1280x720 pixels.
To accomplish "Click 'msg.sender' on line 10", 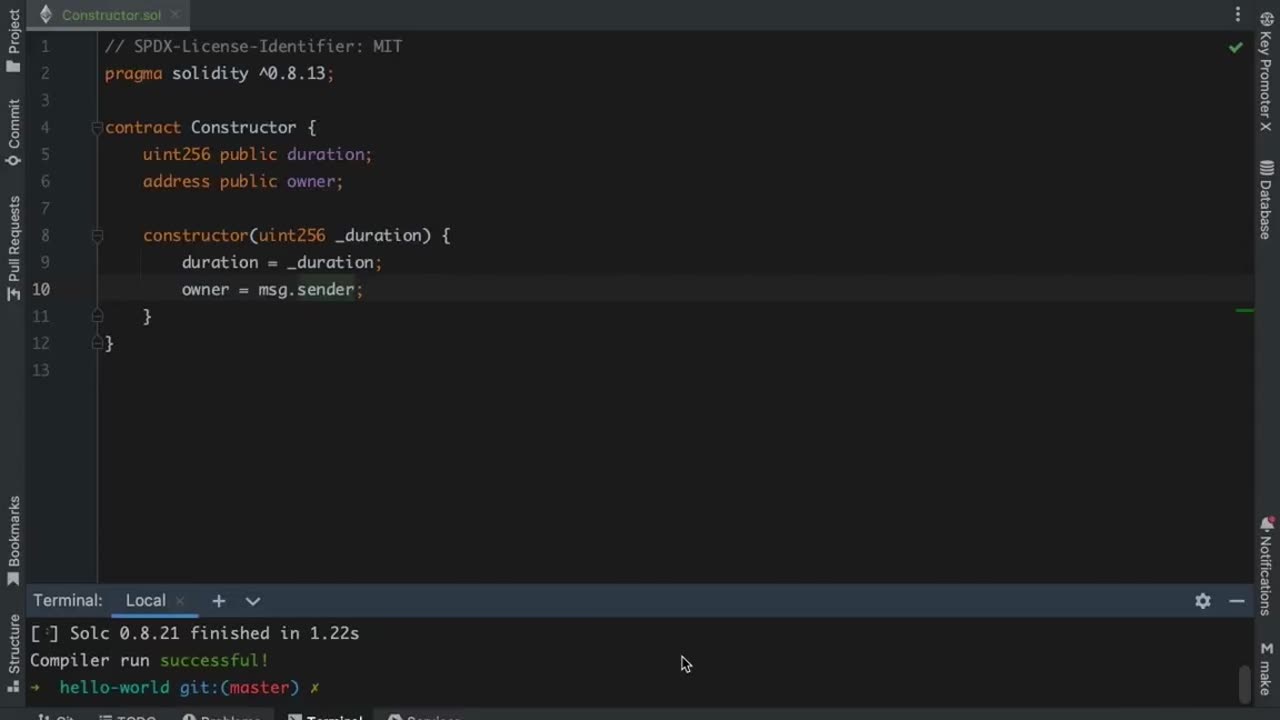I will (306, 289).
